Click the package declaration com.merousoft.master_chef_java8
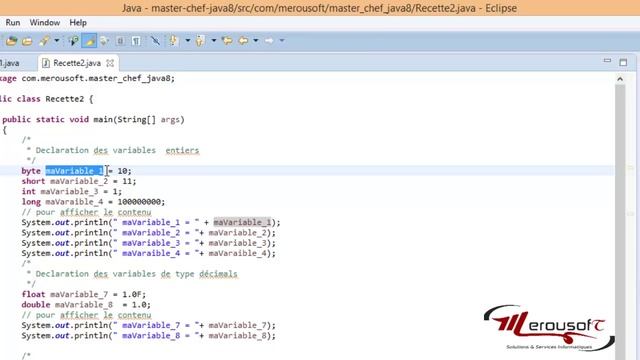 (x=98, y=78)
